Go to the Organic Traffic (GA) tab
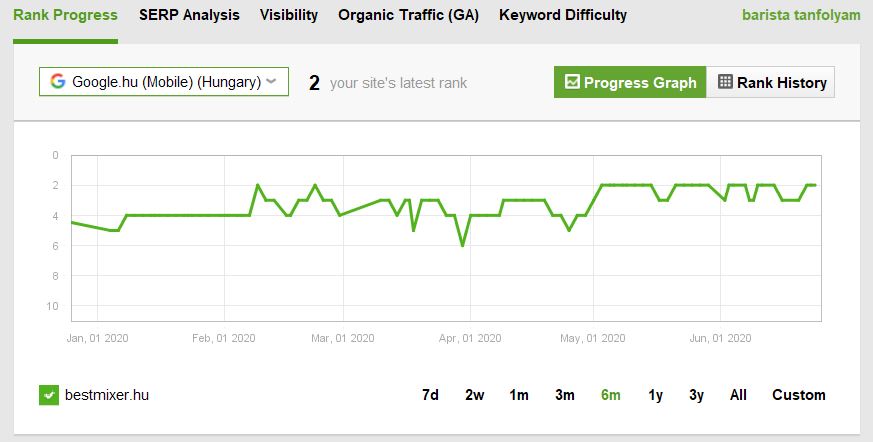The image size is (873, 442). (408, 15)
